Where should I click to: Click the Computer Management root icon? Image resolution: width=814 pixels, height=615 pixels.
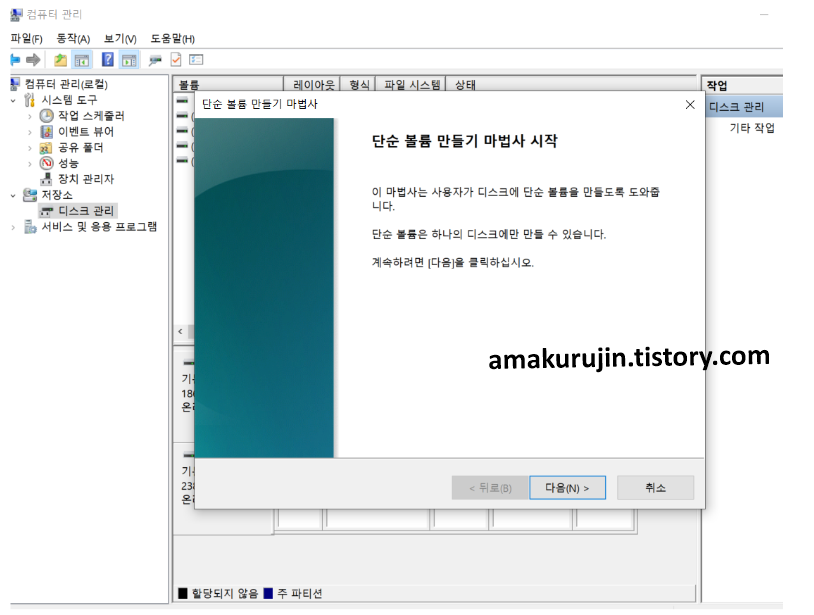(x=16, y=84)
